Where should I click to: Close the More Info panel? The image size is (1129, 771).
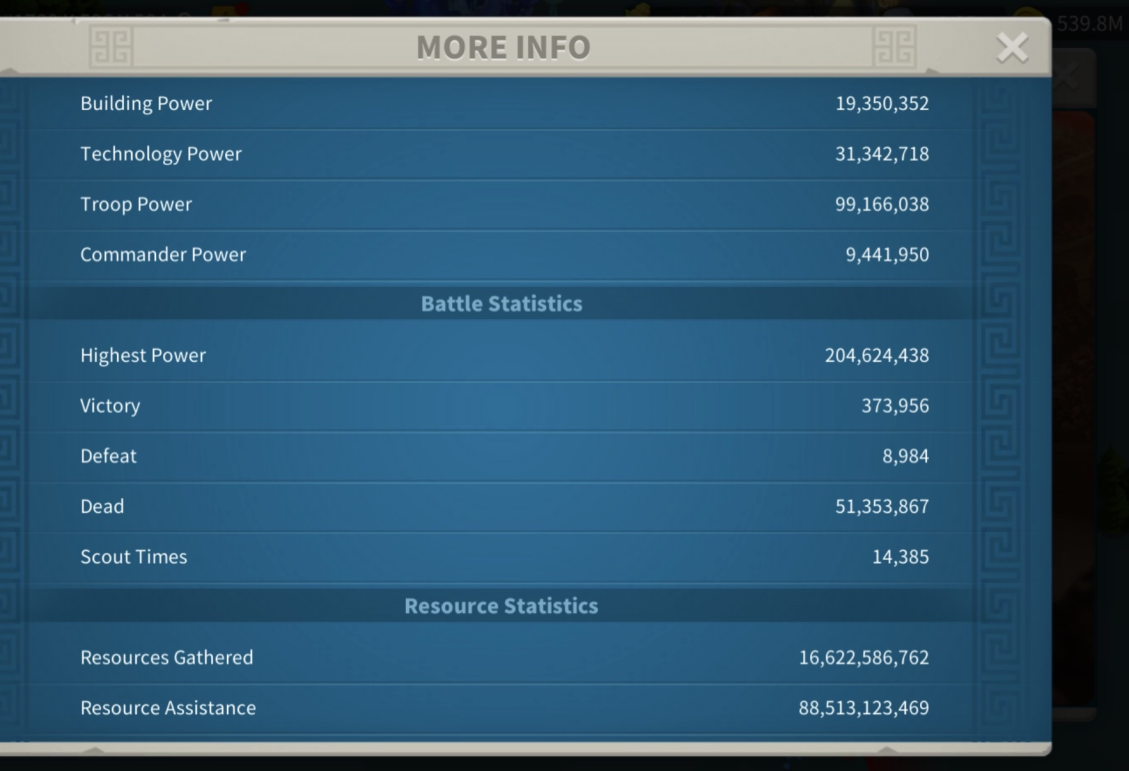coord(1012,48)
